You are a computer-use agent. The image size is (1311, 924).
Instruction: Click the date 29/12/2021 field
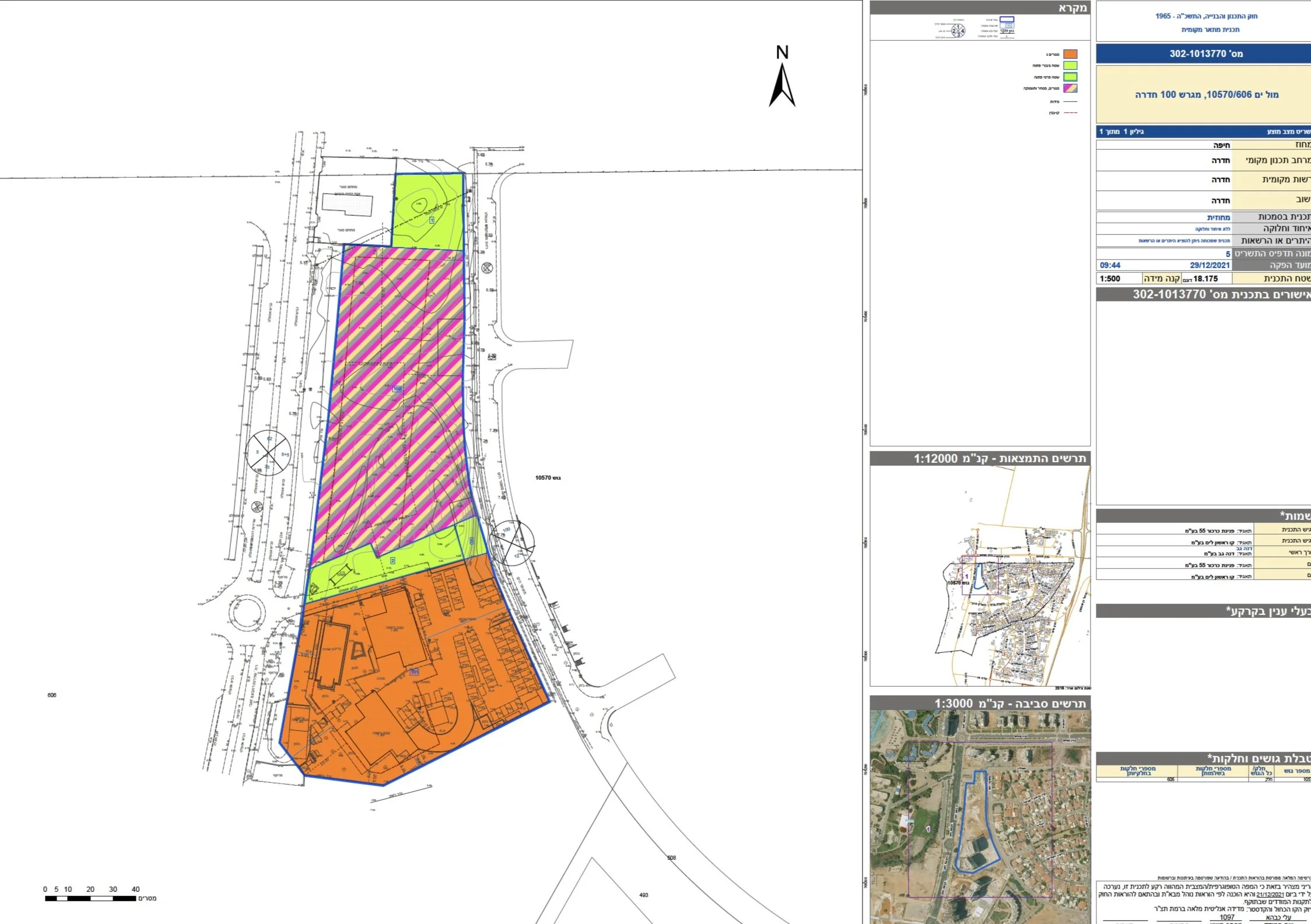pyautogui.click(x=1210, y=265)
